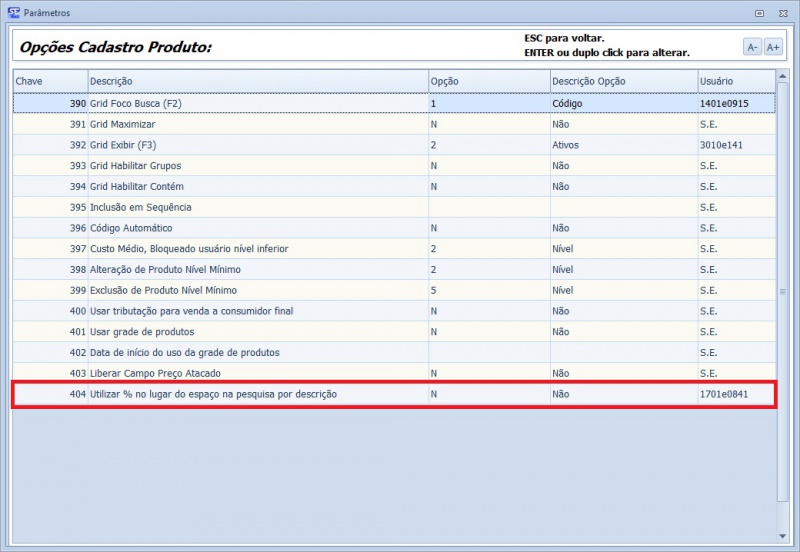
Task: Select the Código Automático parameter row
Action: (x=255, y=228)
